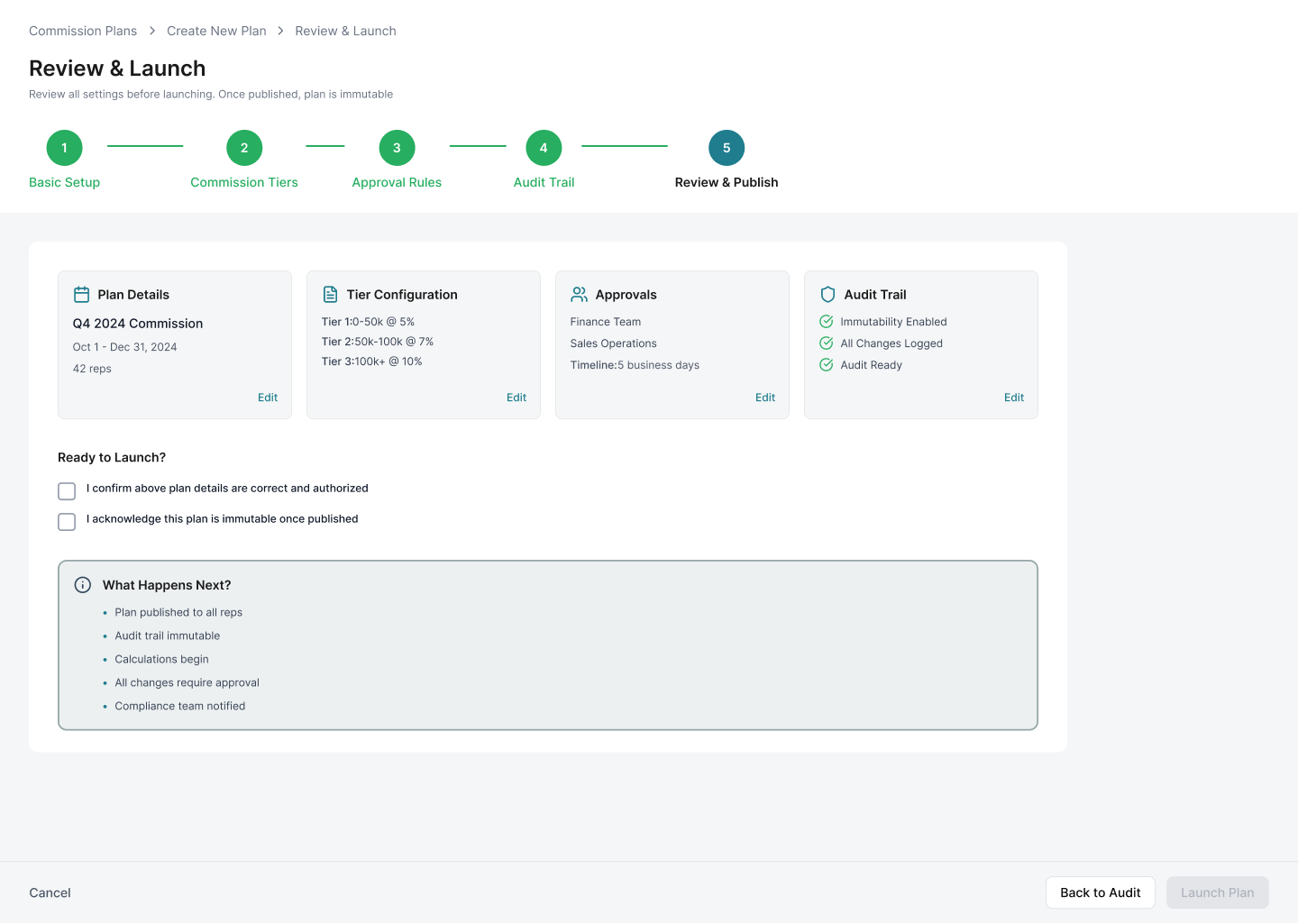Click the Calculations begin bullet
This screenshot has width=1298, height=924.
click(x=161, y=659)
